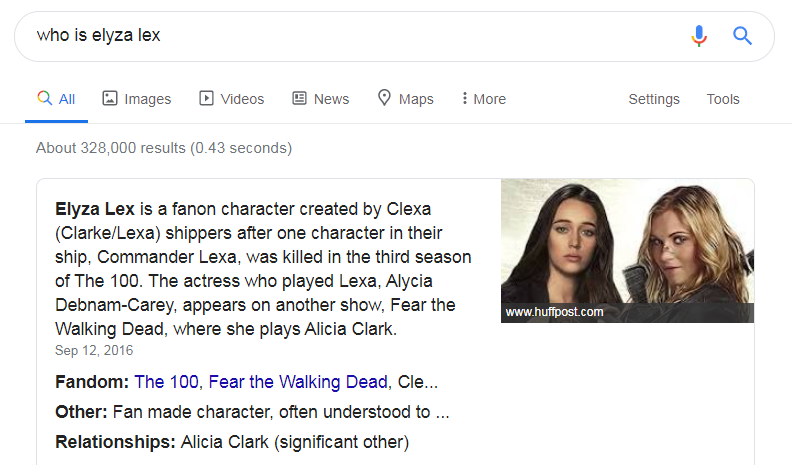The width and height of the screenshot is (792, 465).
Task: Follow the 'The 100' fandom link
Action: pyautogui.click(x=166, y=382)
